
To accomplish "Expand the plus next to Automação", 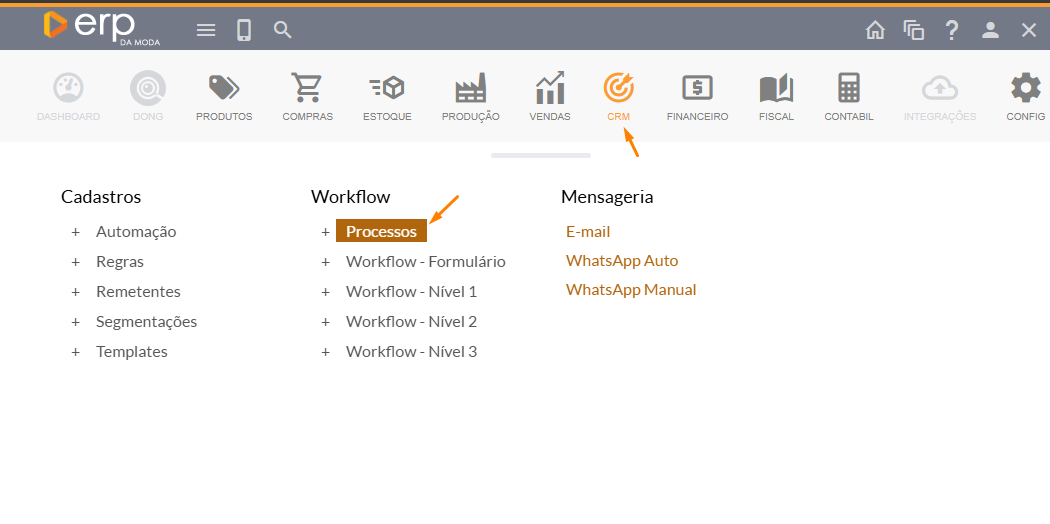I will 75,232.
